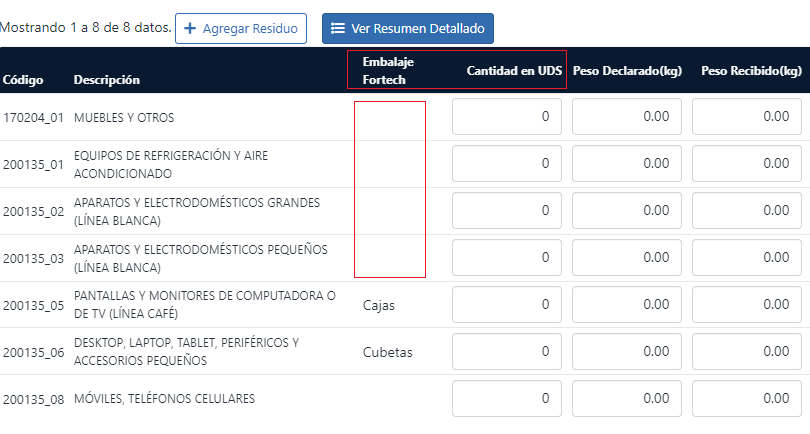Click the Peso Recibido(kg) column header

tap(751, 71)
